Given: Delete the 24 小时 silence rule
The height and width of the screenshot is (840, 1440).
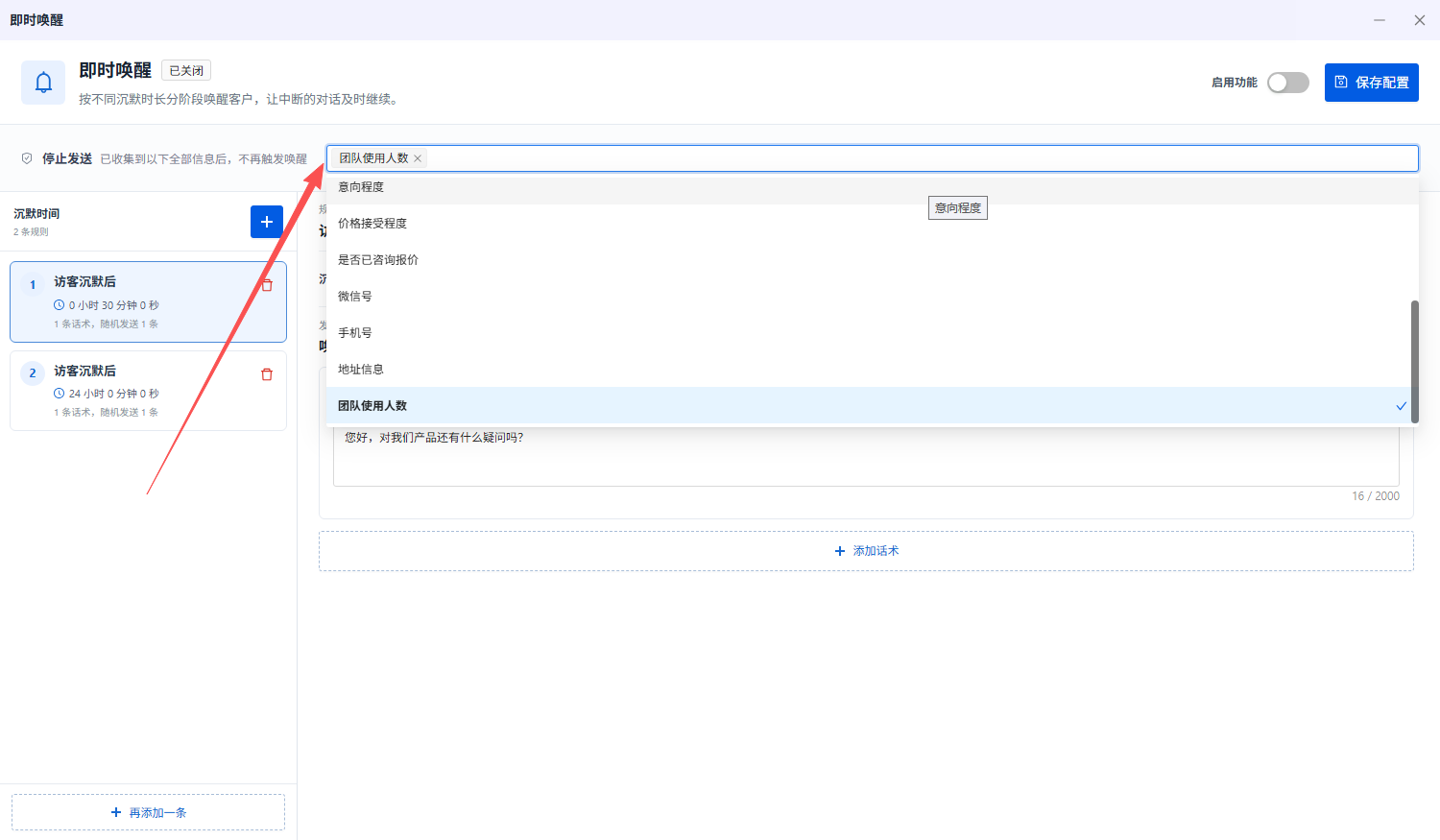Looking at the screenshot, I should 267,374.
